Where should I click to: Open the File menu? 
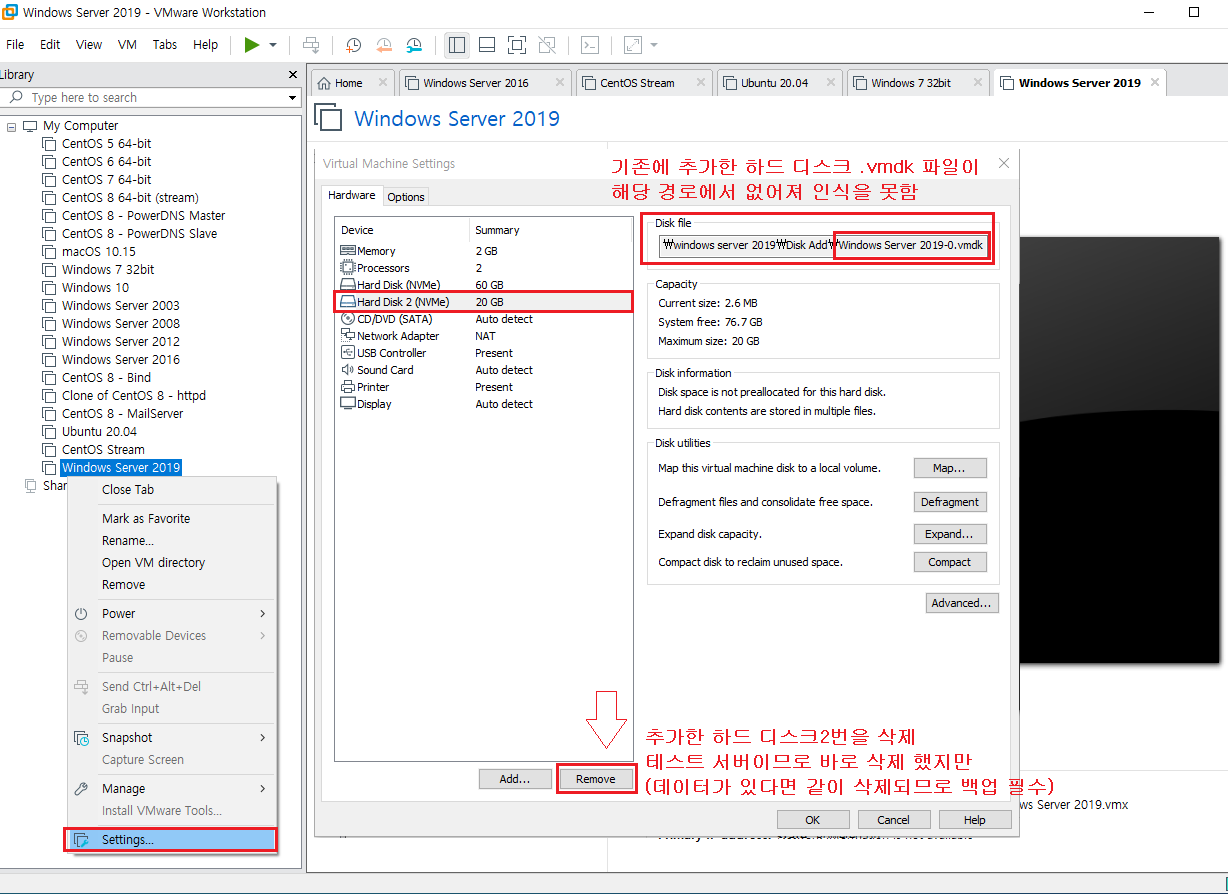15,45
